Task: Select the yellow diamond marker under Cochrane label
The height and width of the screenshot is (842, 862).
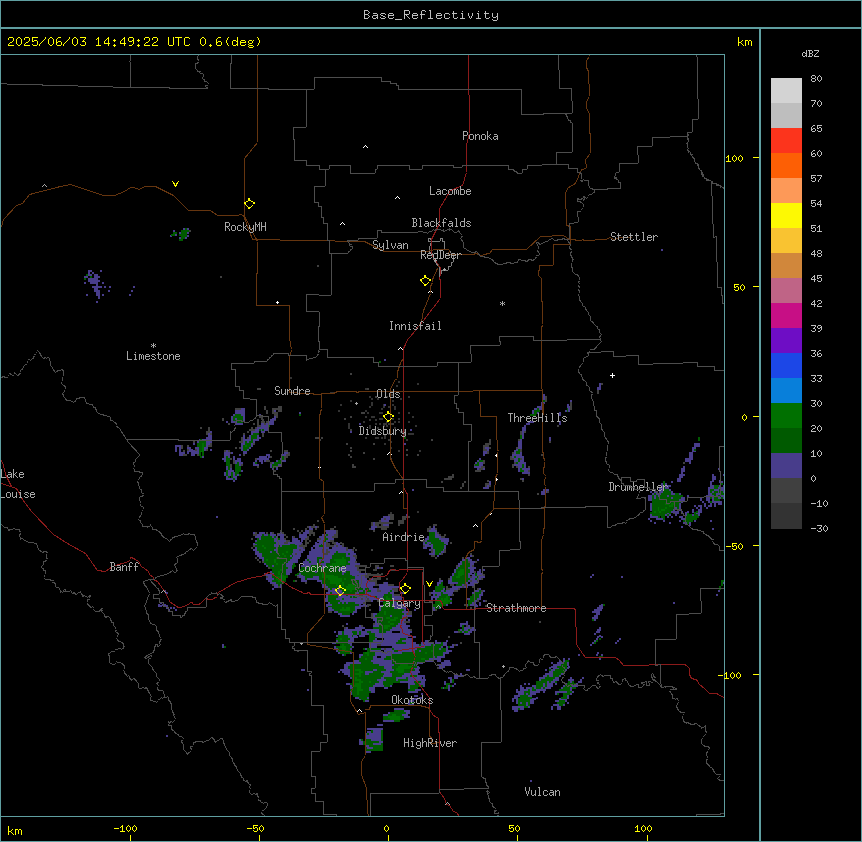Action: 340,591
